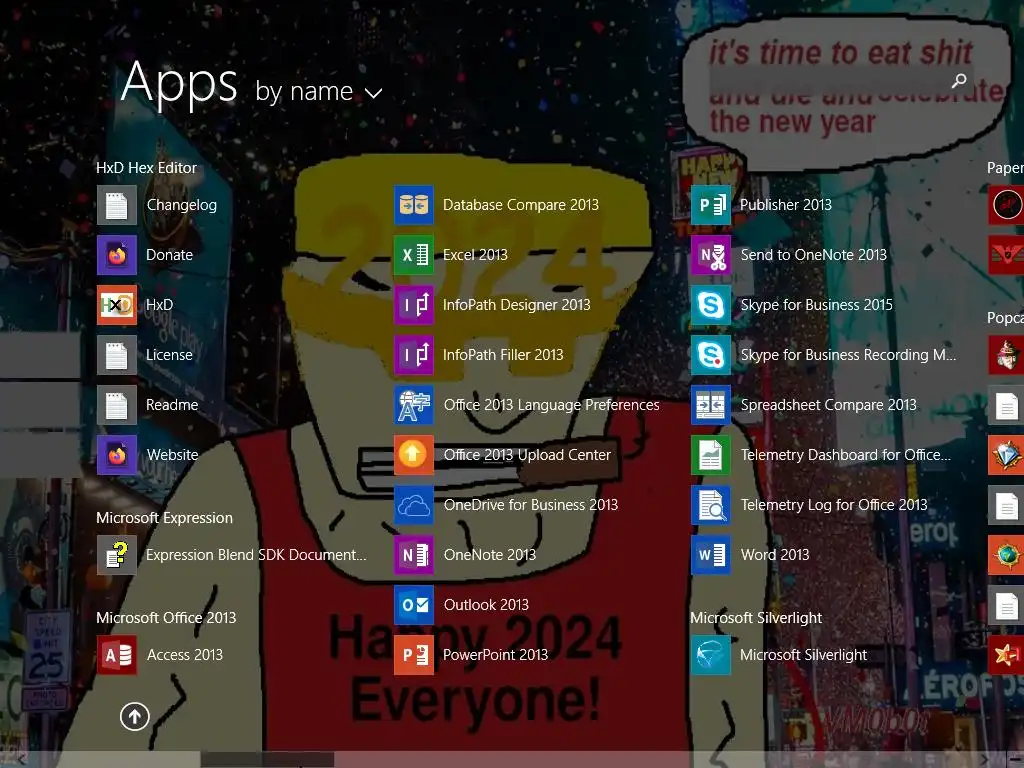Launch Access 2013 icon
This screenshot has width=1024, height=768.
coord(117,655)
